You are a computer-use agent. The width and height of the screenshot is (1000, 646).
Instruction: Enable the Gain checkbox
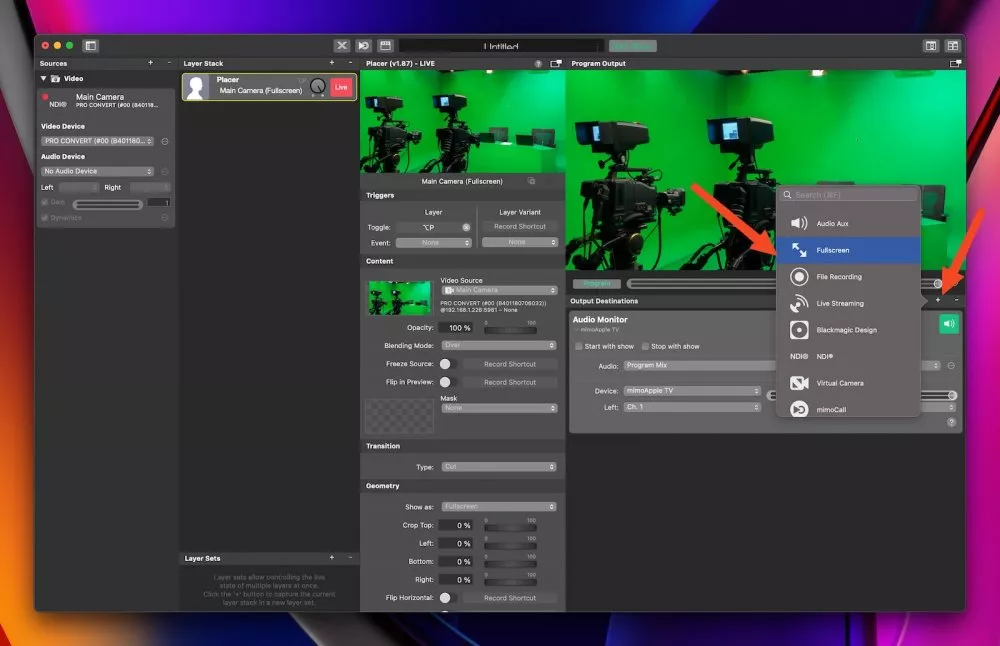pos(45,202)
